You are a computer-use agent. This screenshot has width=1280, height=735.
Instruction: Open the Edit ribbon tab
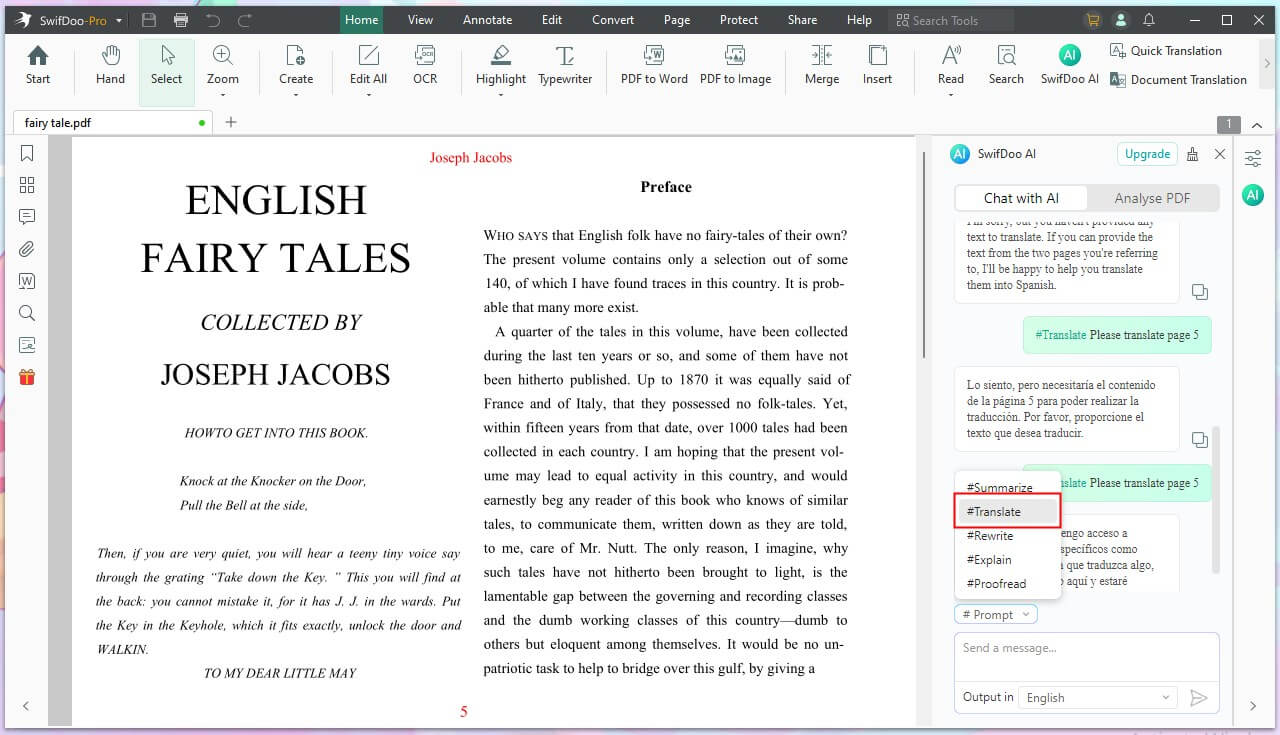[552, 20]
